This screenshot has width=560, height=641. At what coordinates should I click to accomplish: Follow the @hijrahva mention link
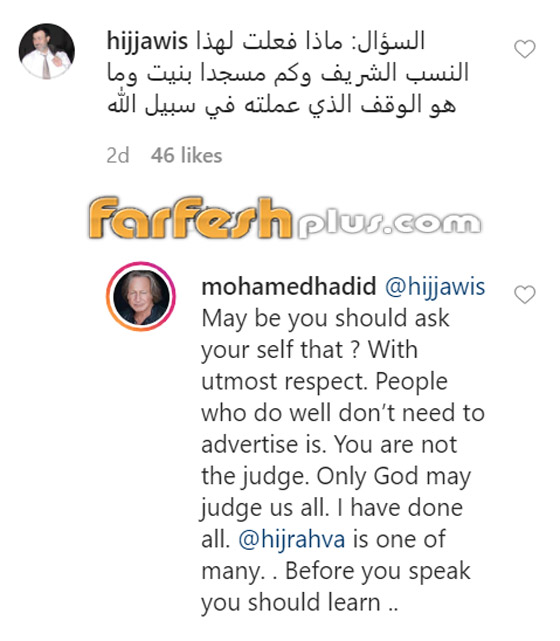(292, 539)
